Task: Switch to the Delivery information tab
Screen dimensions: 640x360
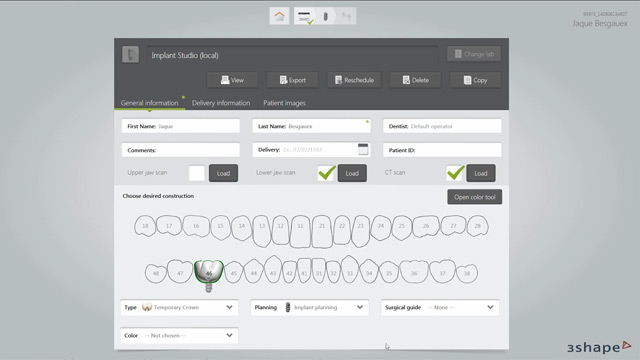Action: (x=221, y=103)
